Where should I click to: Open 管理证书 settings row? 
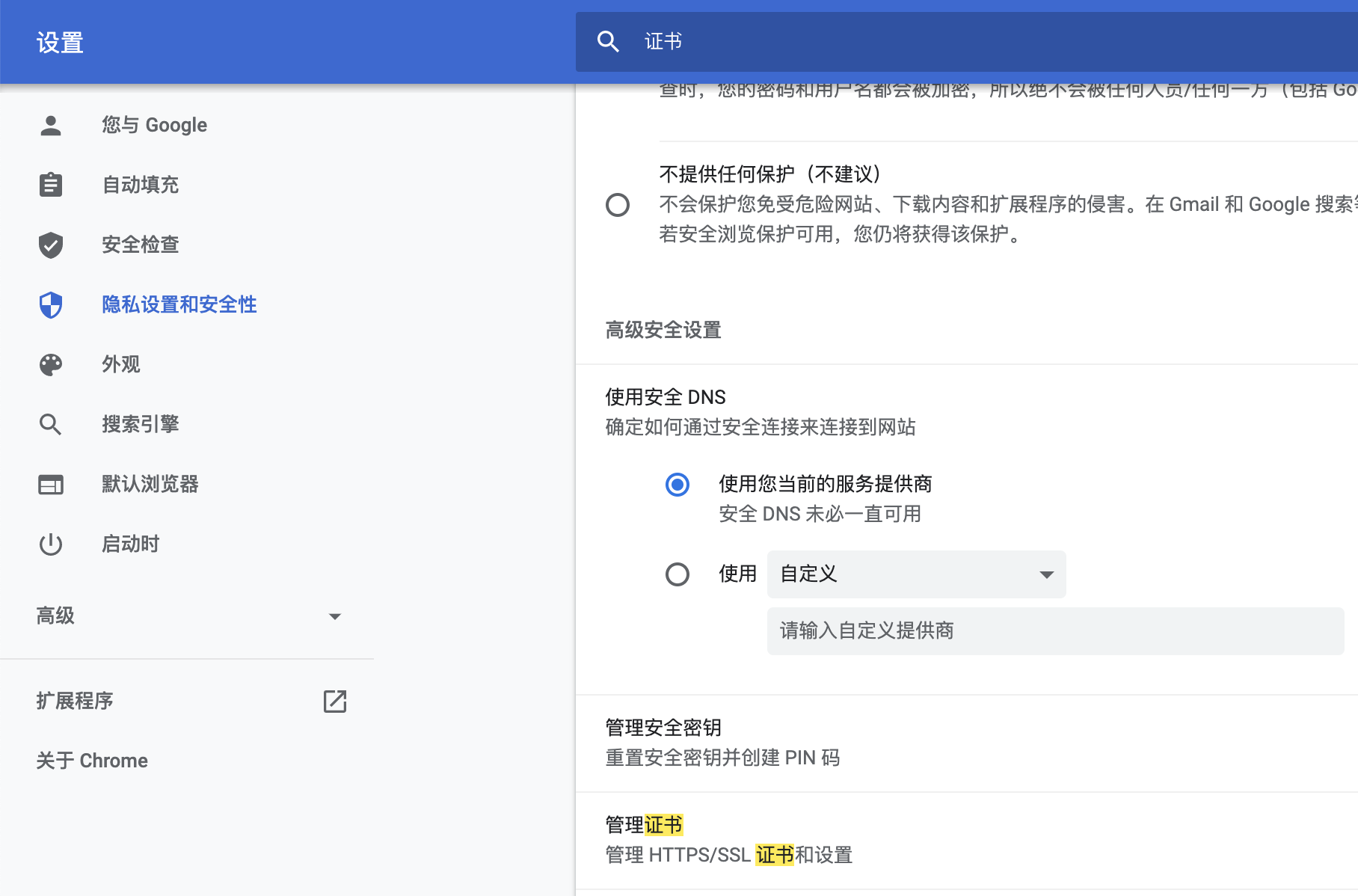coord(967,840)
